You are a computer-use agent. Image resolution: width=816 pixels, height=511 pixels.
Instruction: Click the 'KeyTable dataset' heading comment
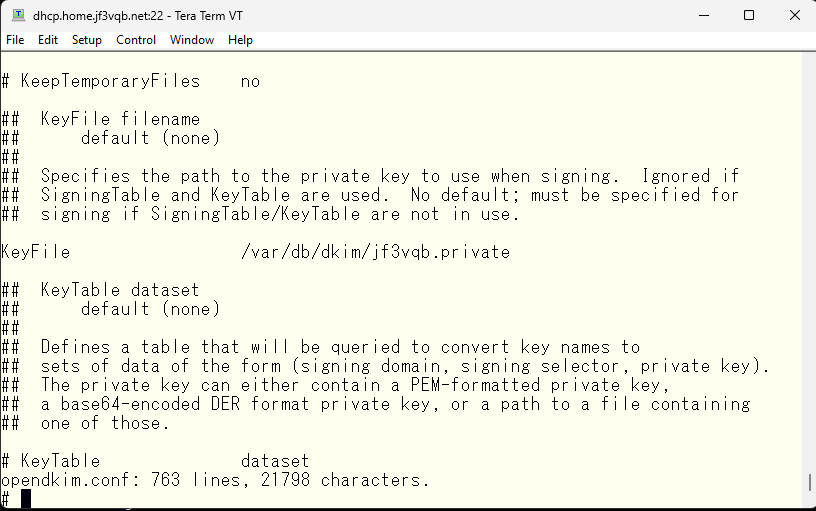(120, 290)
